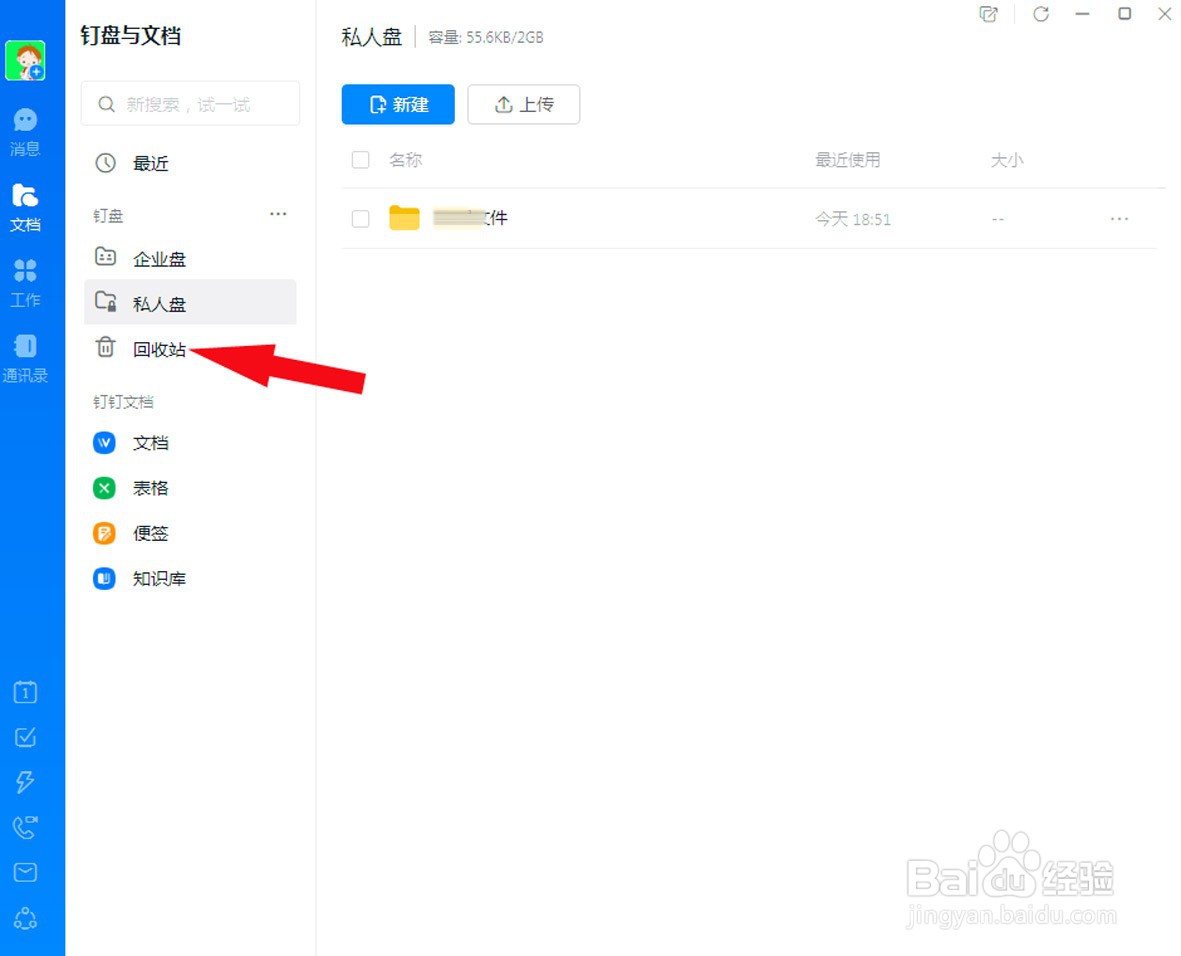Check the checkbox next to the folder row
The width and height of the screenshot is (1181, 956).
coord(360,218)
